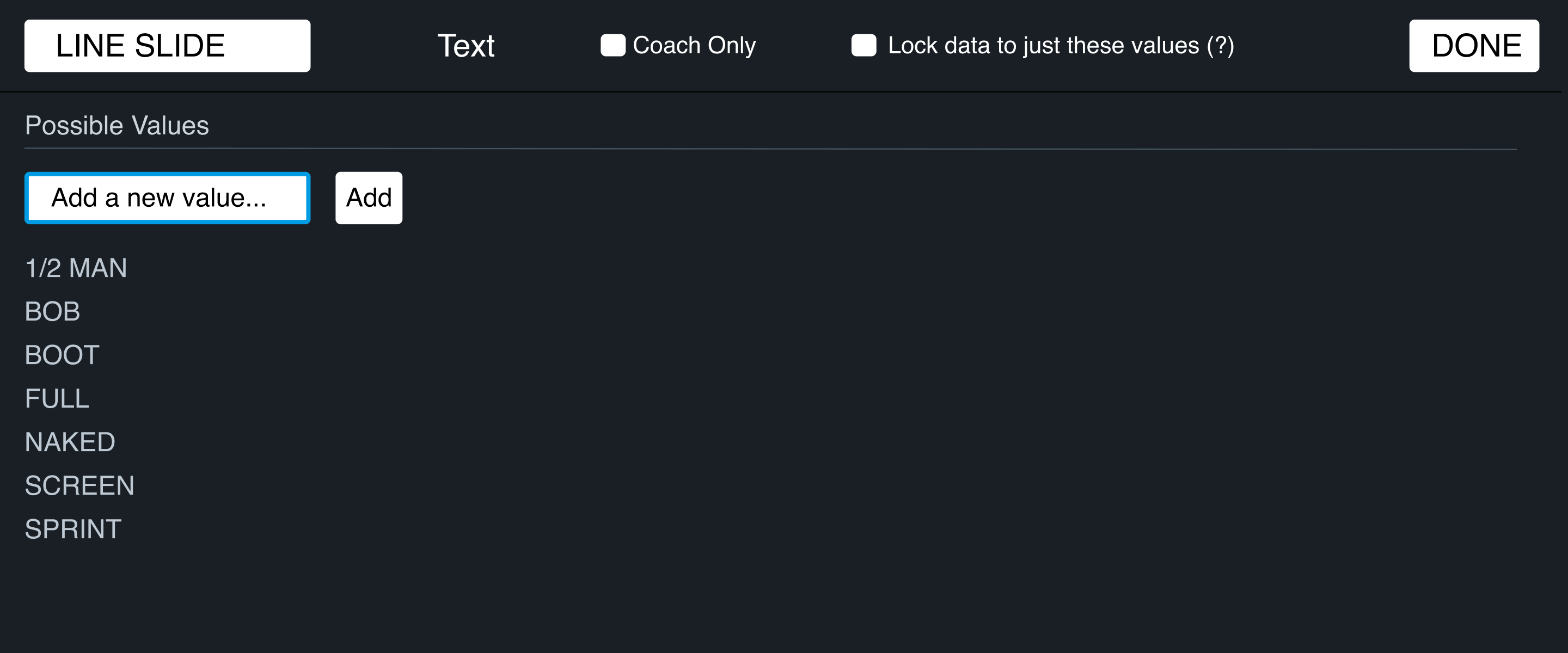The height and width of the screenshot is (653, 1568).
Task: Click the SCREEN value entry
Action: pyautogui.click(x=79, y=485)
